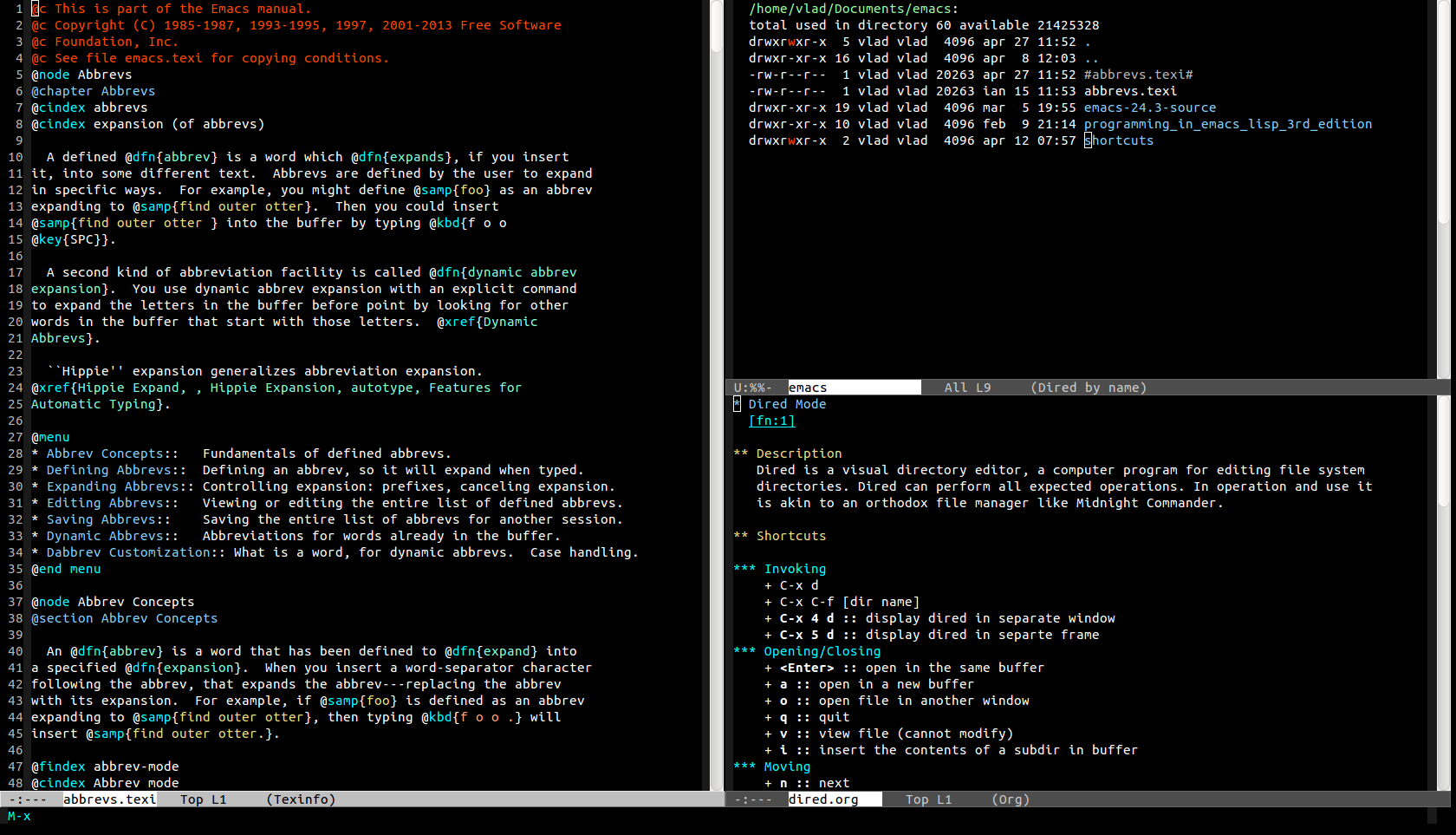Click '@cindex expansion (of abbrevs)' line
Viewport: 1456px width, 835px height.
(x=147, y=124)
